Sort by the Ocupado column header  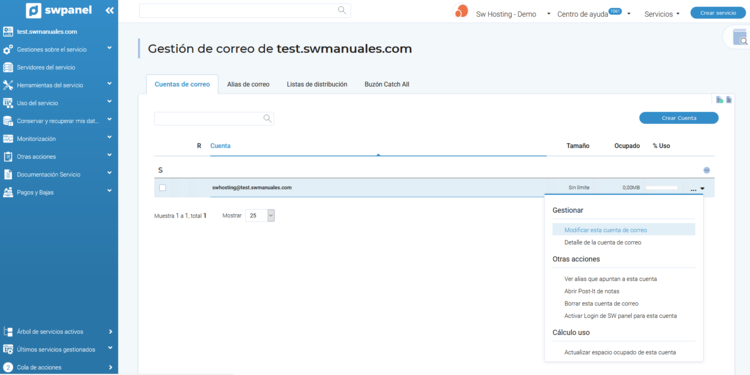click(x=627, y=146)
